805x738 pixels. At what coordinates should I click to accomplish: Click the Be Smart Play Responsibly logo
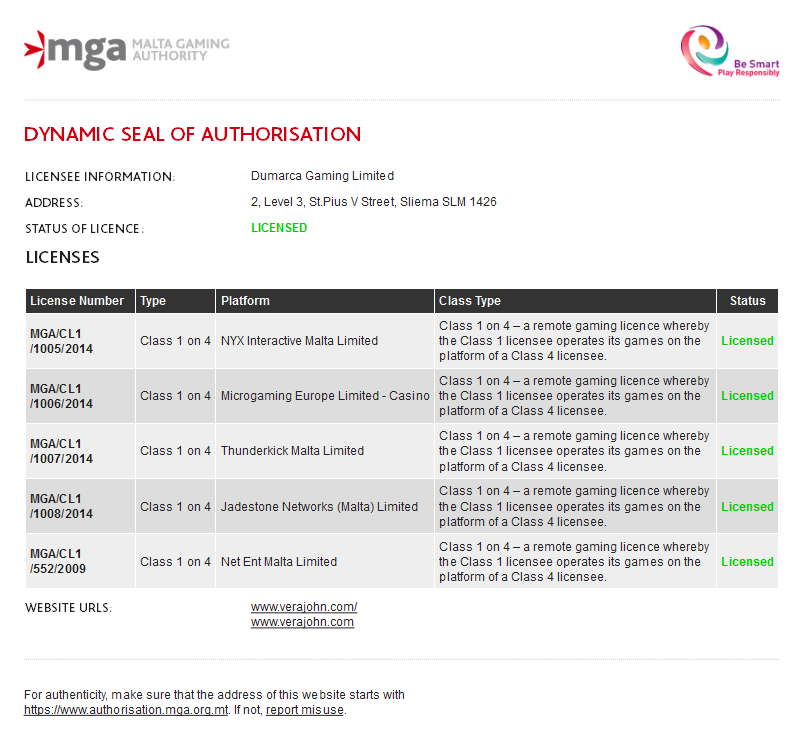click(730, 51)
